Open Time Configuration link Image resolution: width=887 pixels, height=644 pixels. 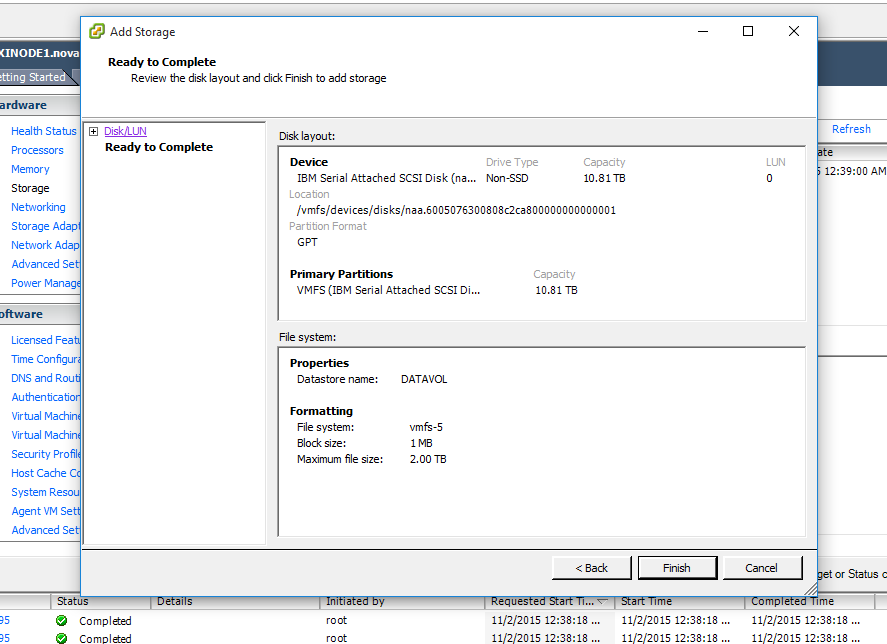[x=45, y=359]
